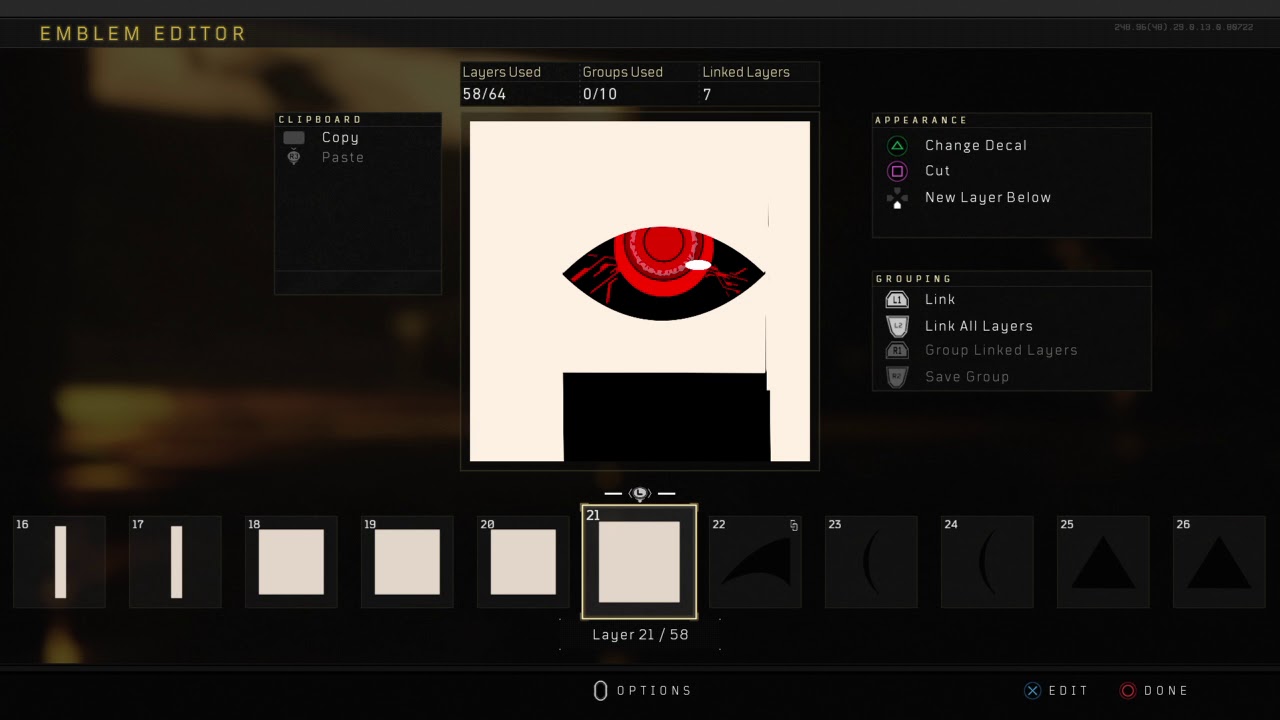
Task: Click the linked-layer icon on layer 22
Action: coord(794,525)
